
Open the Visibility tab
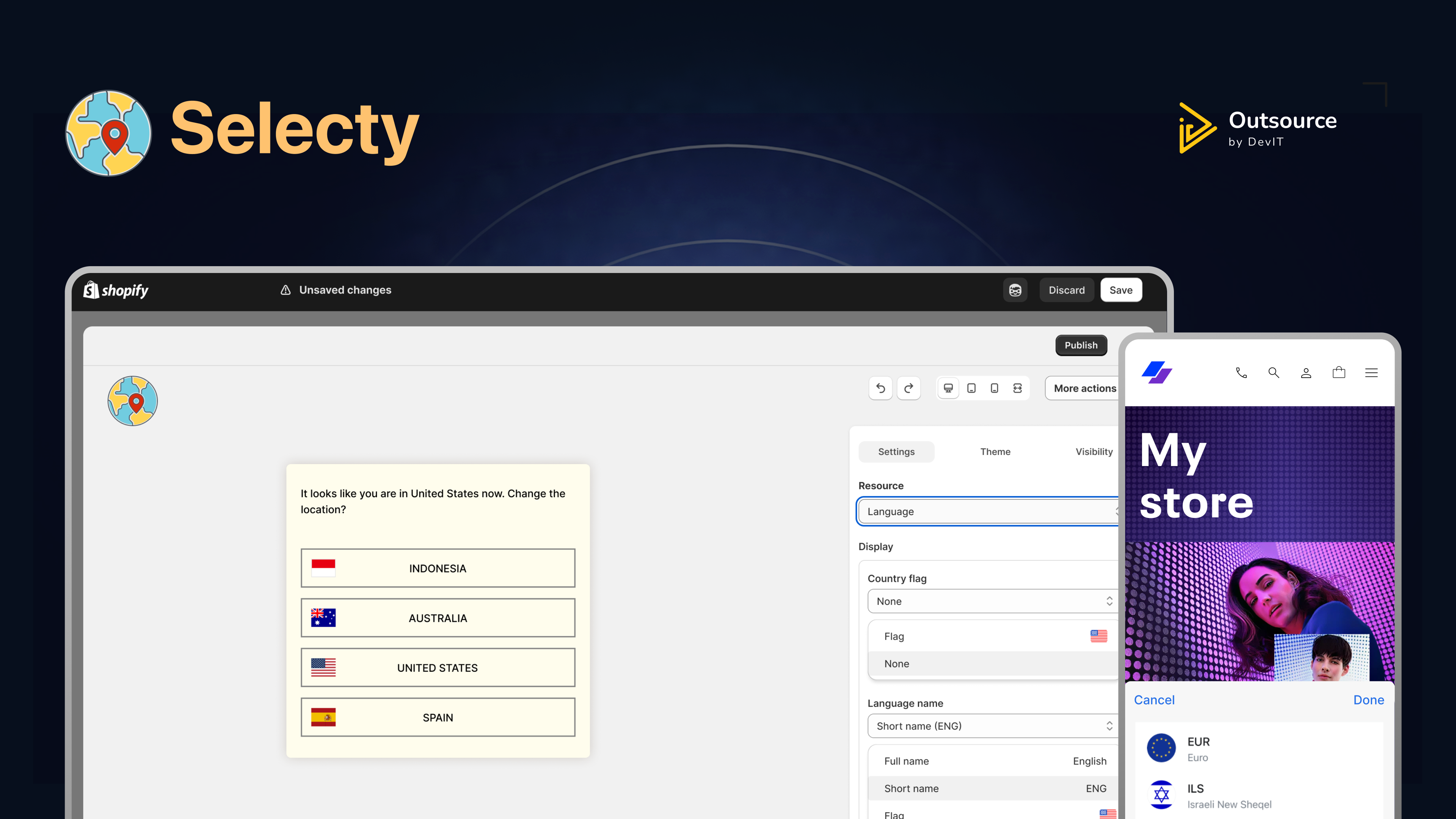(1094, 452)
